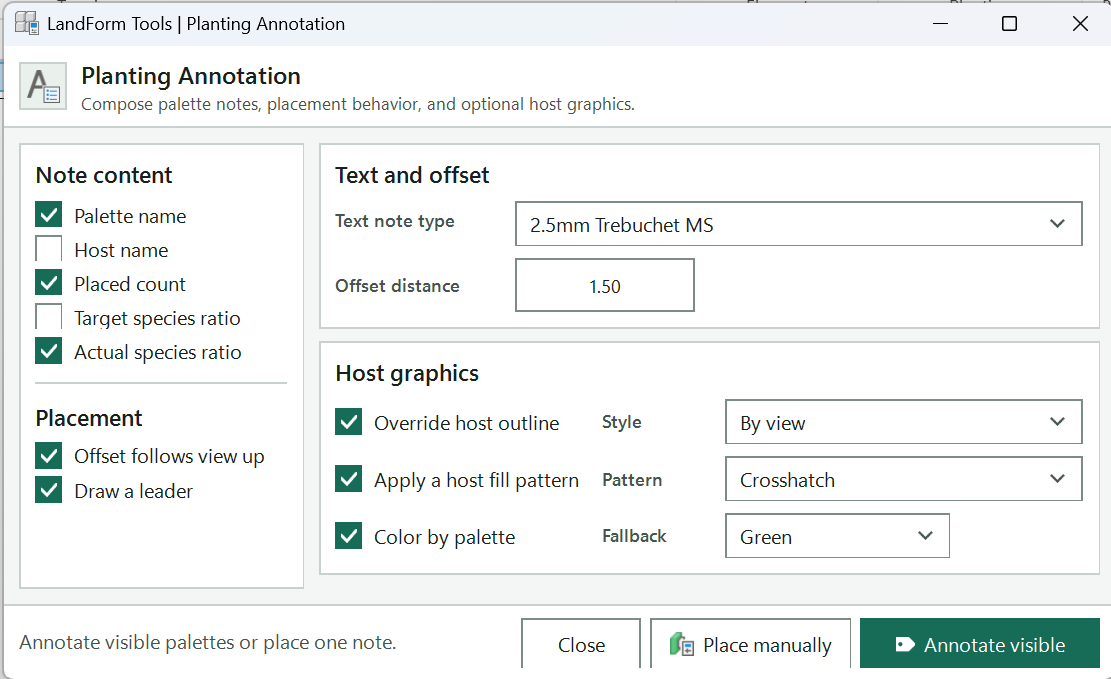The width and height of the screenshot is (1111, 679).
Task: Toggle Apply a host fill pattern
Action: tap(349, 479)
